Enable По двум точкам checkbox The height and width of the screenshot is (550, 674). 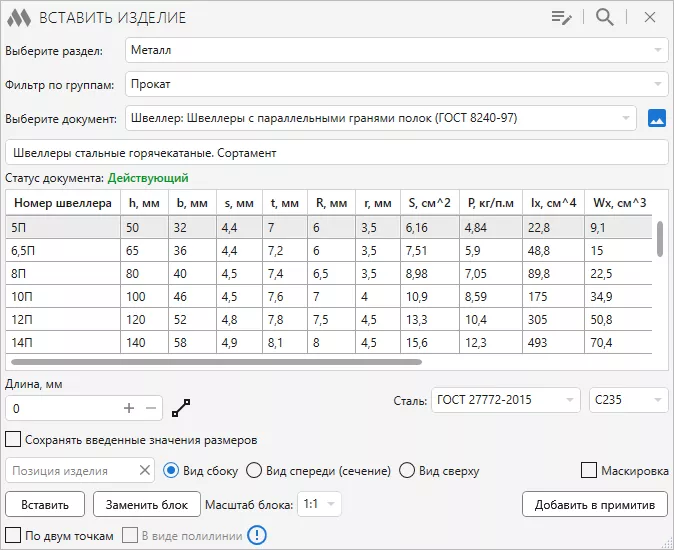click(13, 535)
